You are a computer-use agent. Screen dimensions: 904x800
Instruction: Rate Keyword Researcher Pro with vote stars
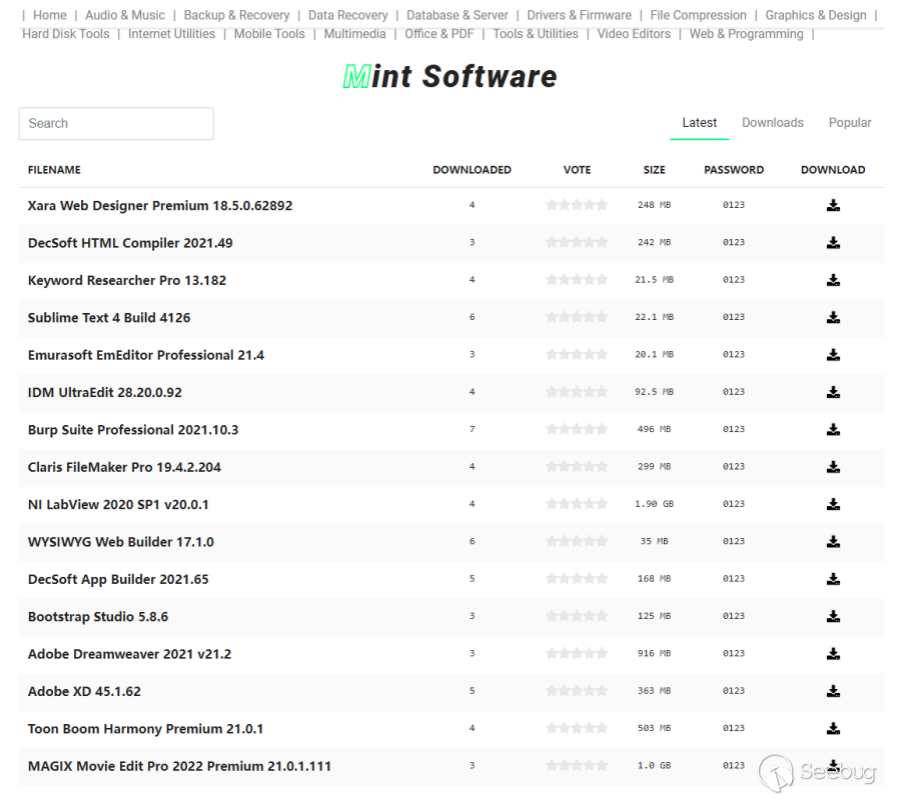[576, 280]
